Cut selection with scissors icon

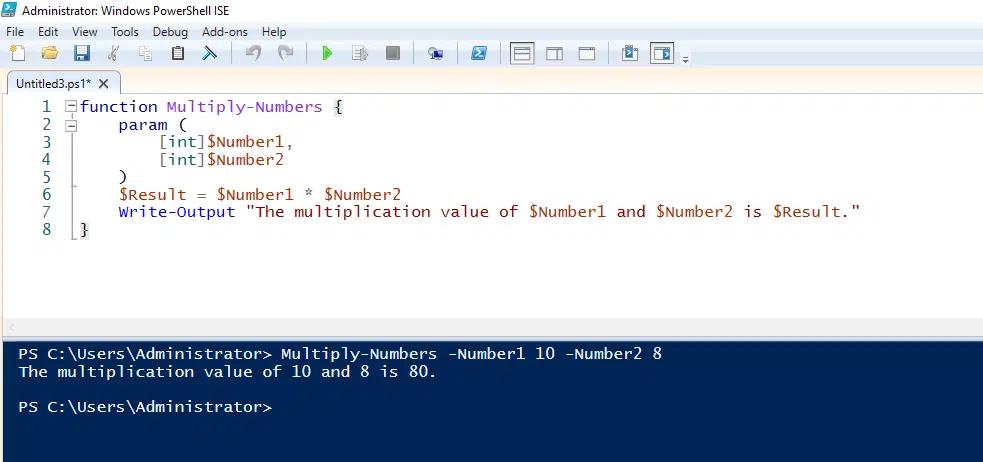[113, 53]
